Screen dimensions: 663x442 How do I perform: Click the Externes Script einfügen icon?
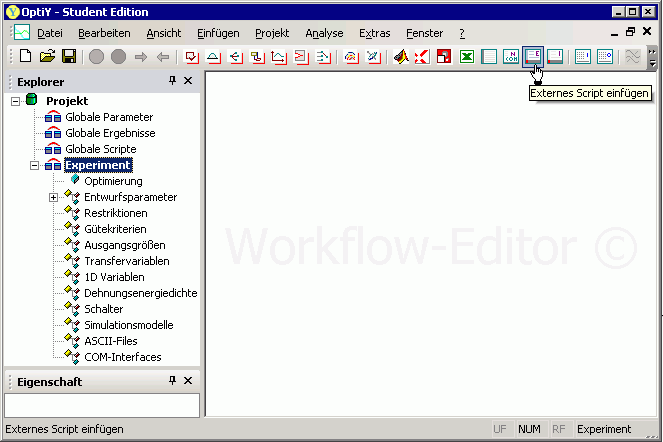pyautogui.click(x=534, y=57)
